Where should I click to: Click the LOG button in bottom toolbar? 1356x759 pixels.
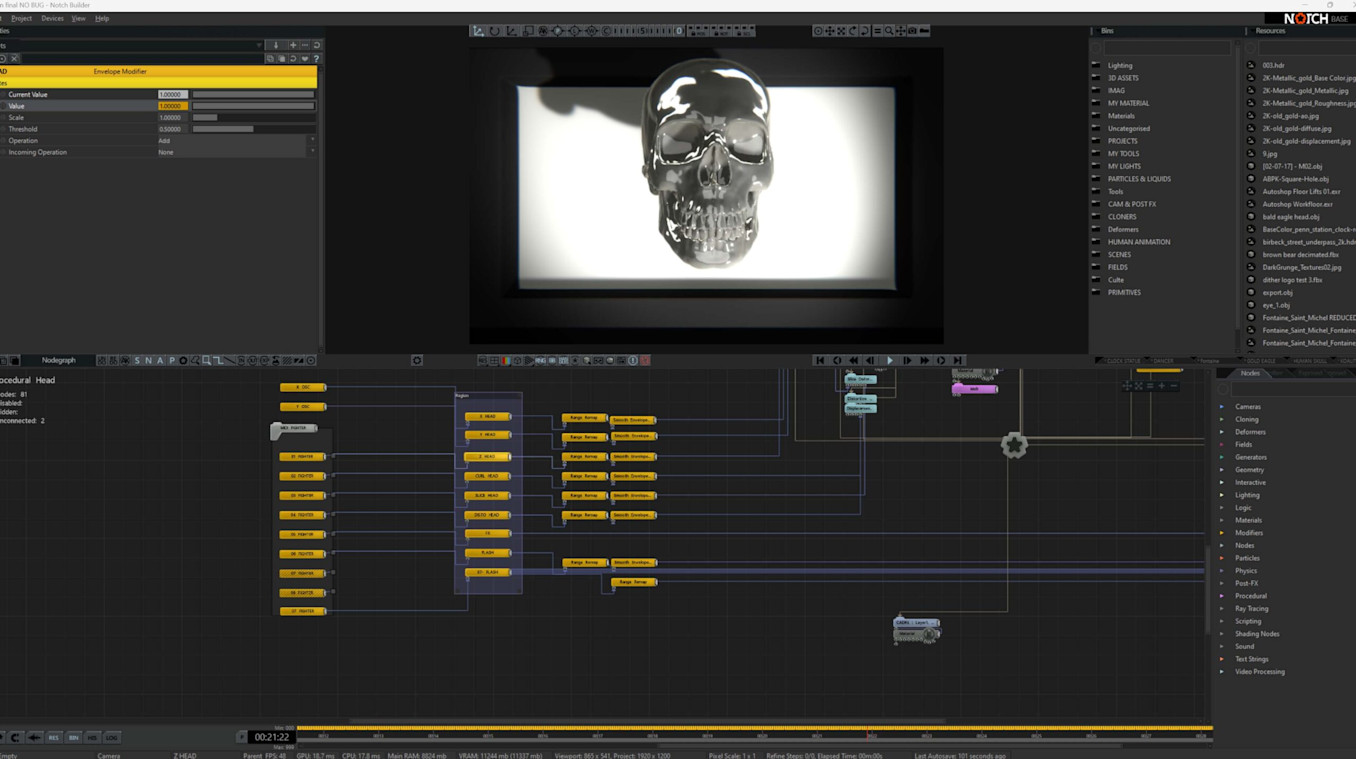[x=112, y=737]
